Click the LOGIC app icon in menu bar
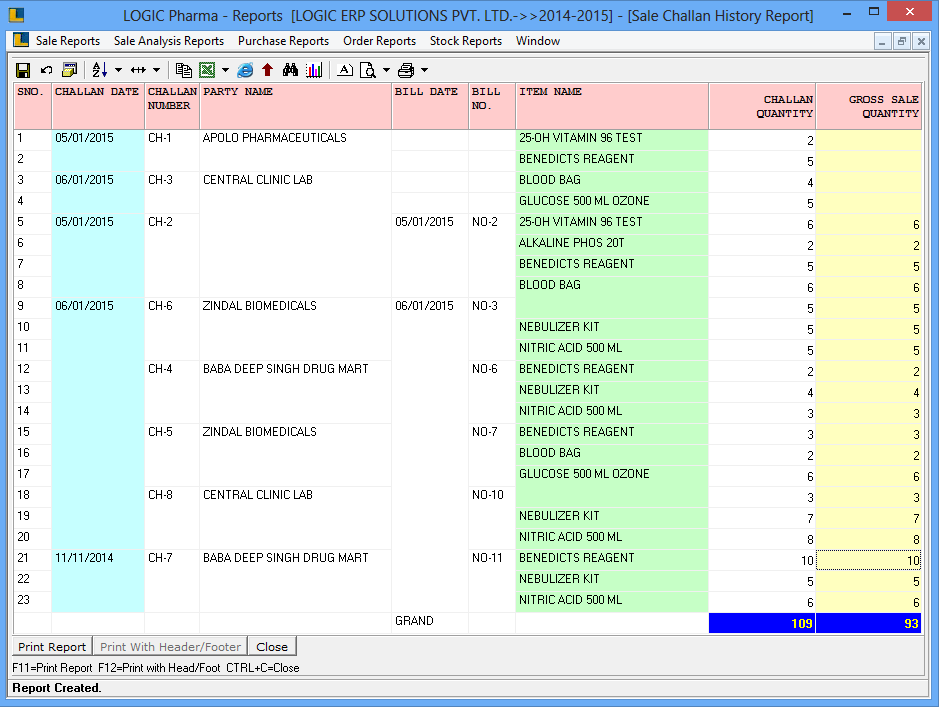939x707 pixels. tap(21, 40)
